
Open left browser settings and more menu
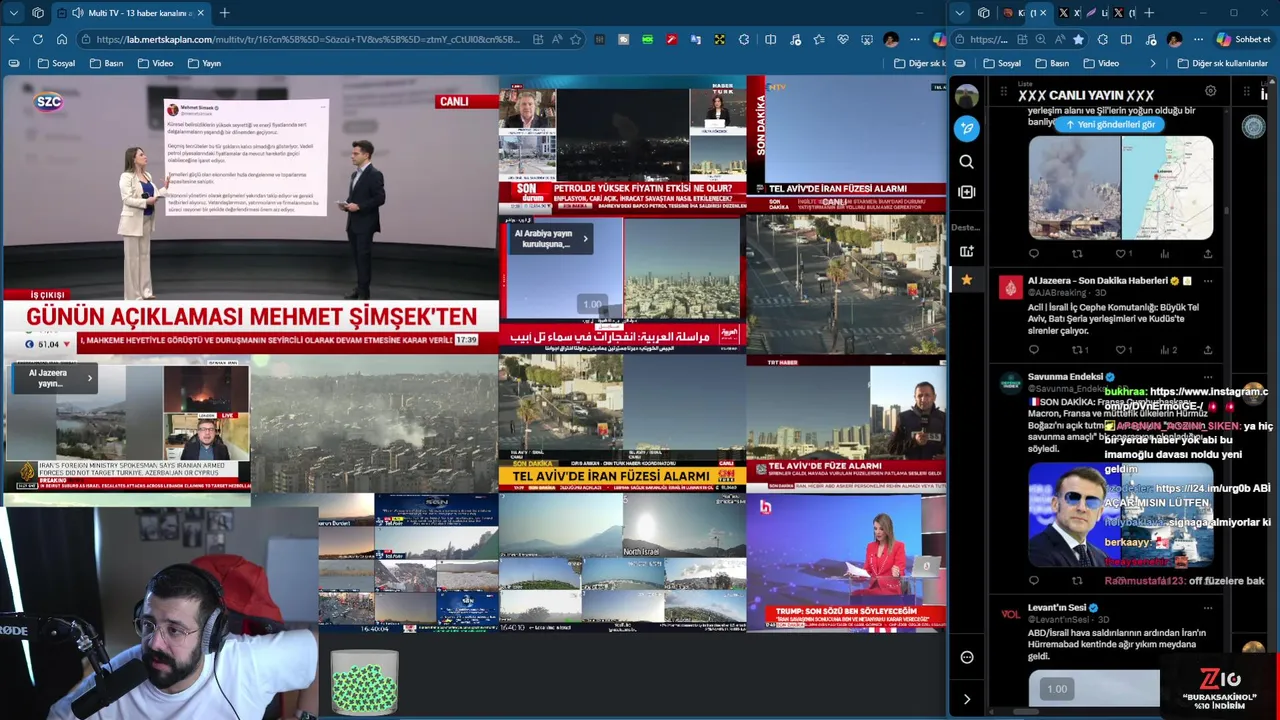(x=915, y=39)
